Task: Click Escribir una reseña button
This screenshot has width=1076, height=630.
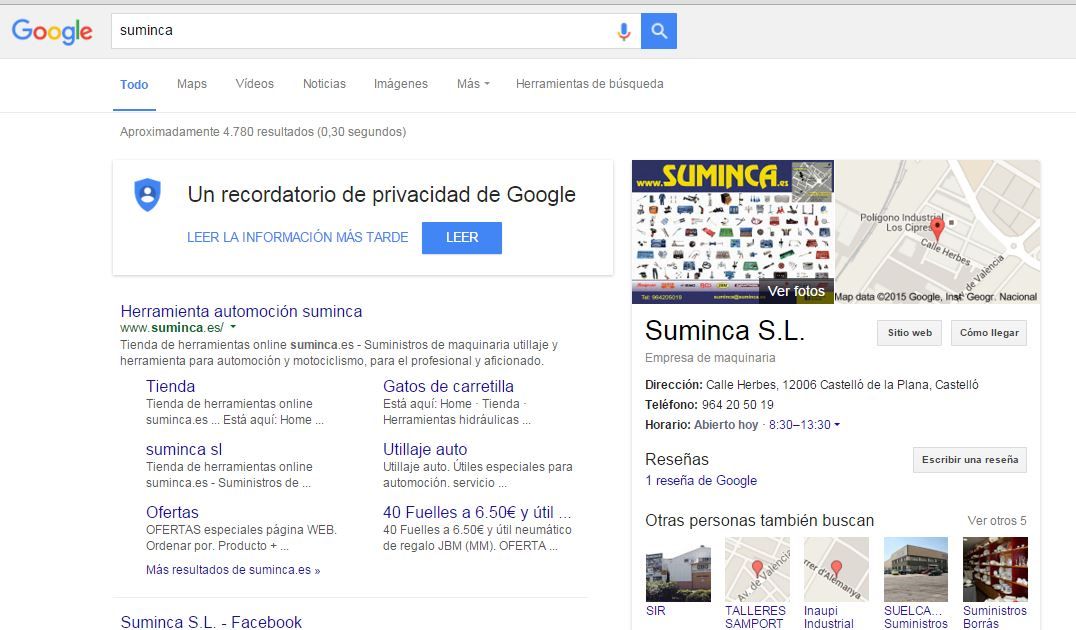Action: [x=970, y=460]
